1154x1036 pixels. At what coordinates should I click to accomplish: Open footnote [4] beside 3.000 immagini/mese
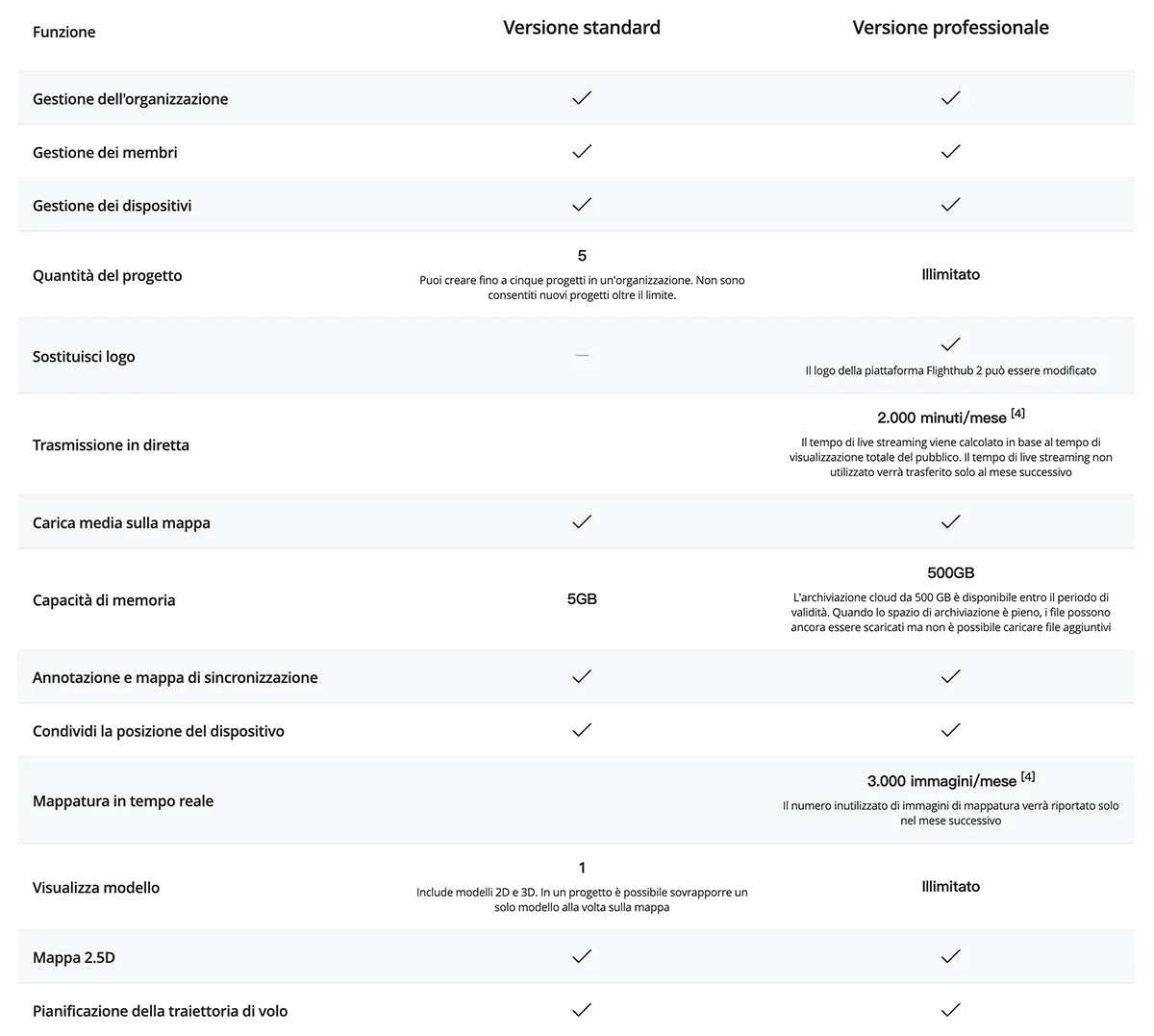click(1027, 777)
